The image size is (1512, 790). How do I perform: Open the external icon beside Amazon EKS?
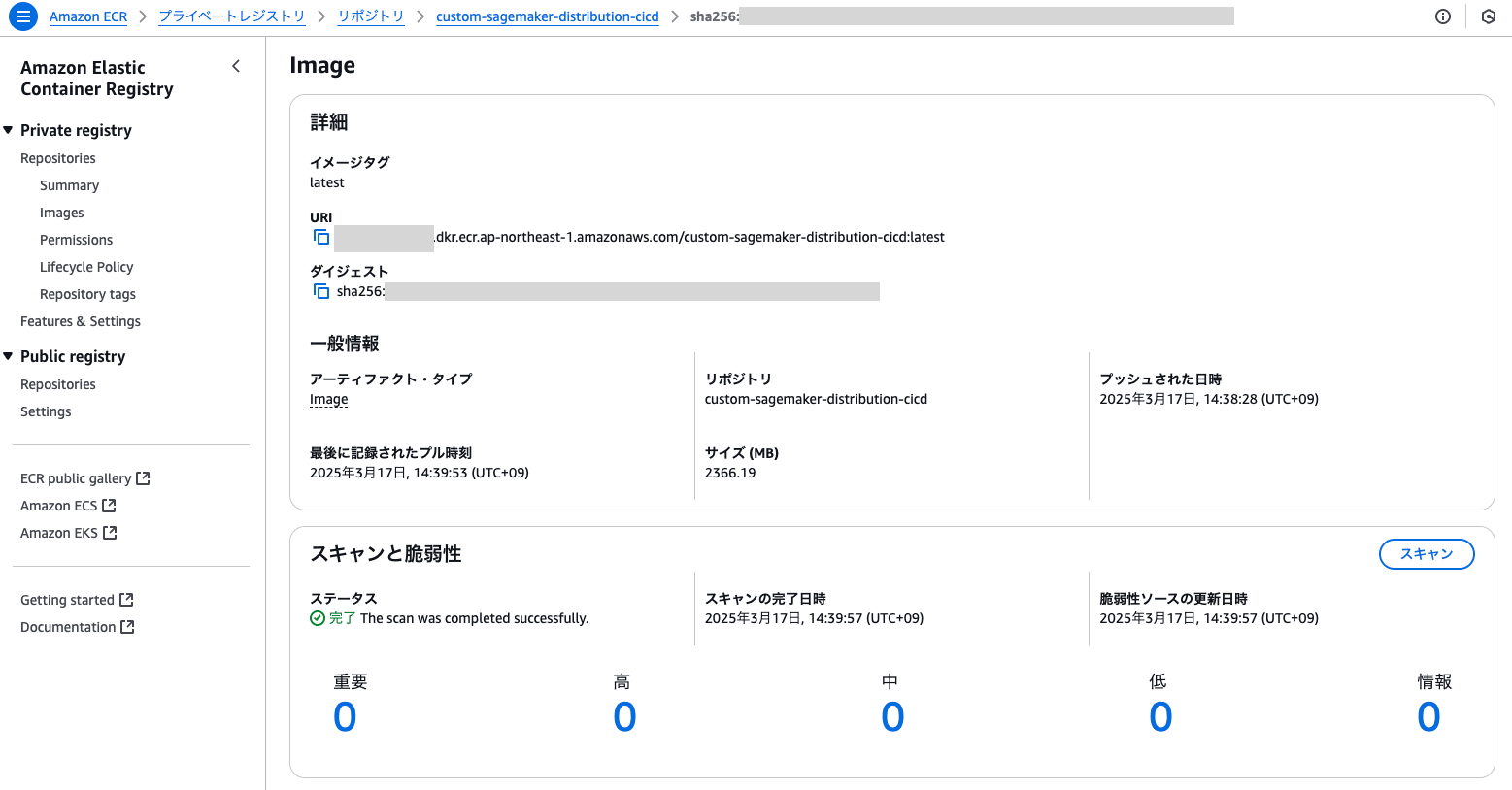110,533
